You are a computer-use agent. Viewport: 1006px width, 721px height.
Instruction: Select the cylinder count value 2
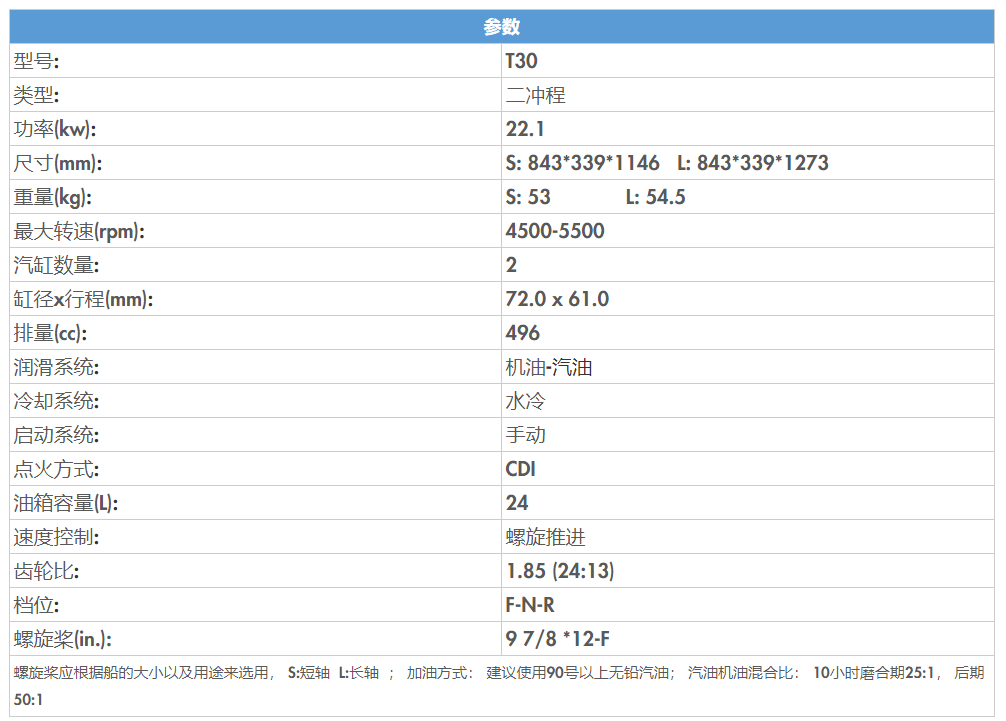[x=511, y=265]
